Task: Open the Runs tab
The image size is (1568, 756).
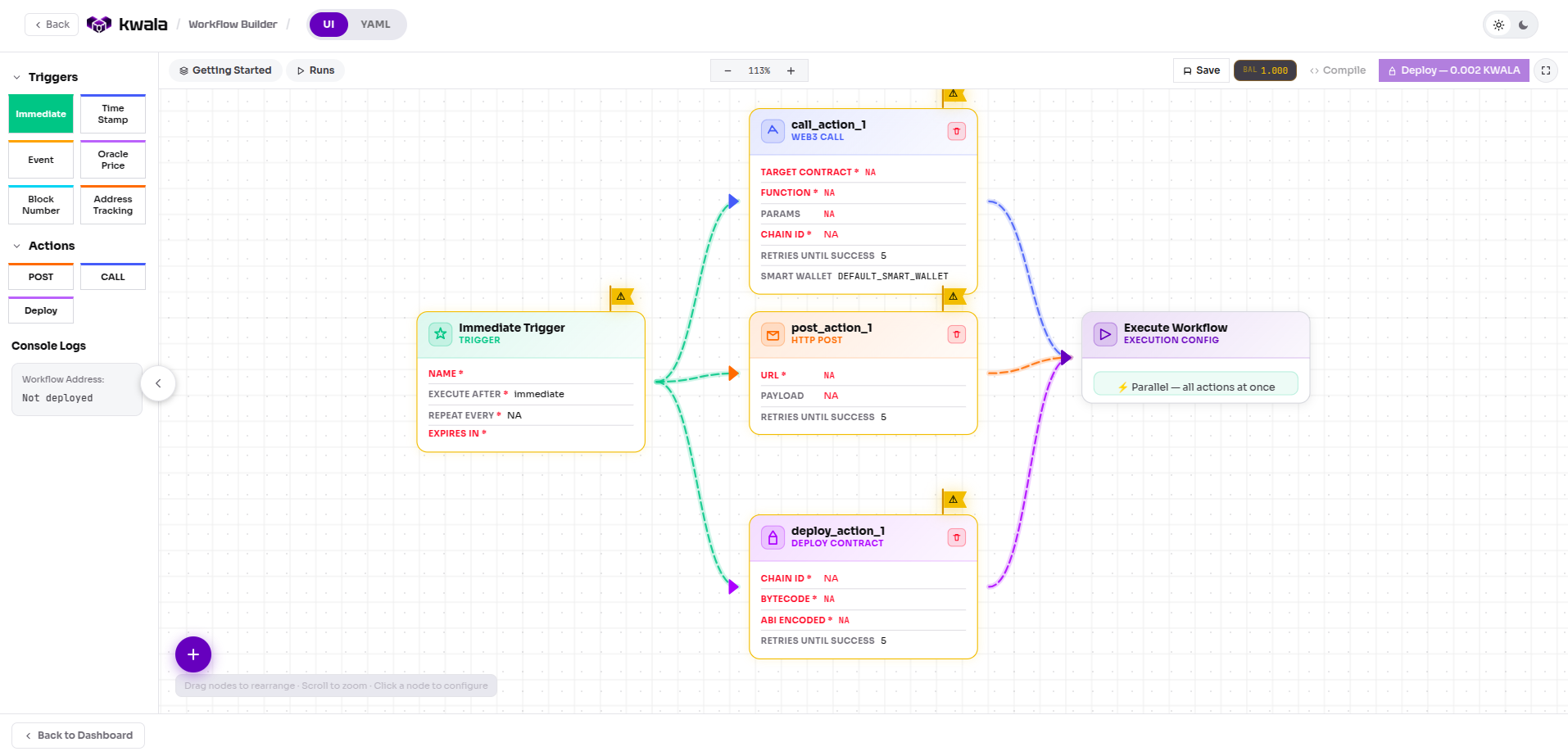Action: coord(315,70)
